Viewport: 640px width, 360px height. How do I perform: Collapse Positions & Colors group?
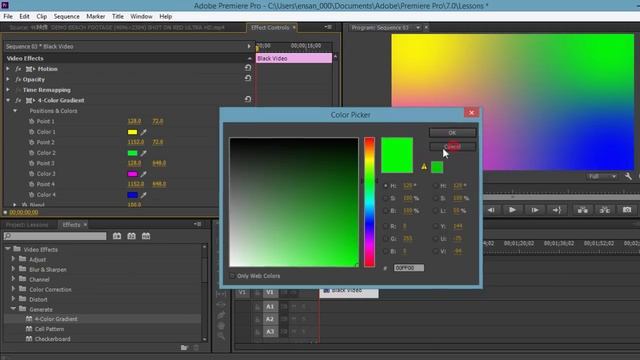tap(15, 111)
